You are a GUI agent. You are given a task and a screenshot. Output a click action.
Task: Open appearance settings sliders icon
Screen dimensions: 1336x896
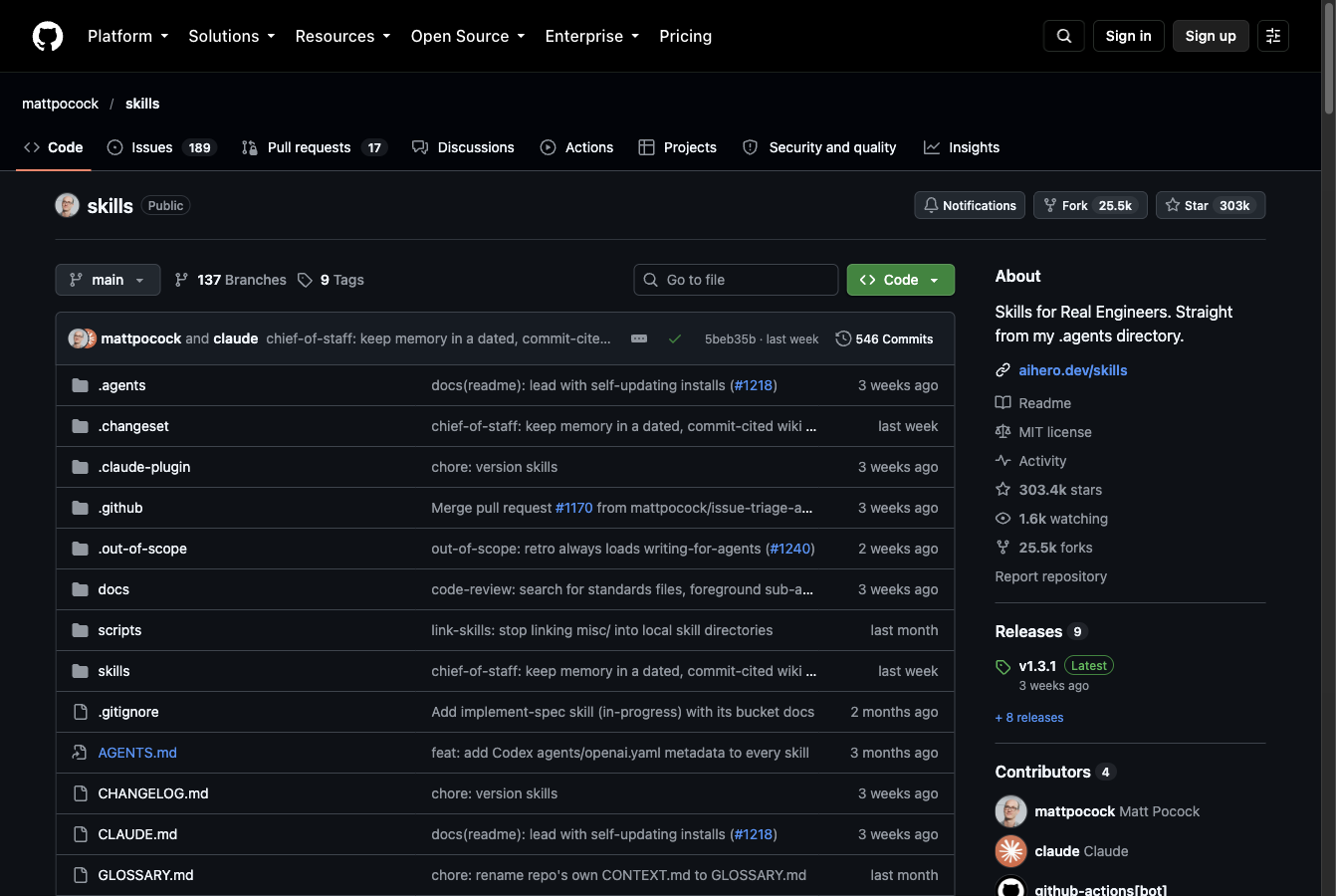(x=1273, y=36)
